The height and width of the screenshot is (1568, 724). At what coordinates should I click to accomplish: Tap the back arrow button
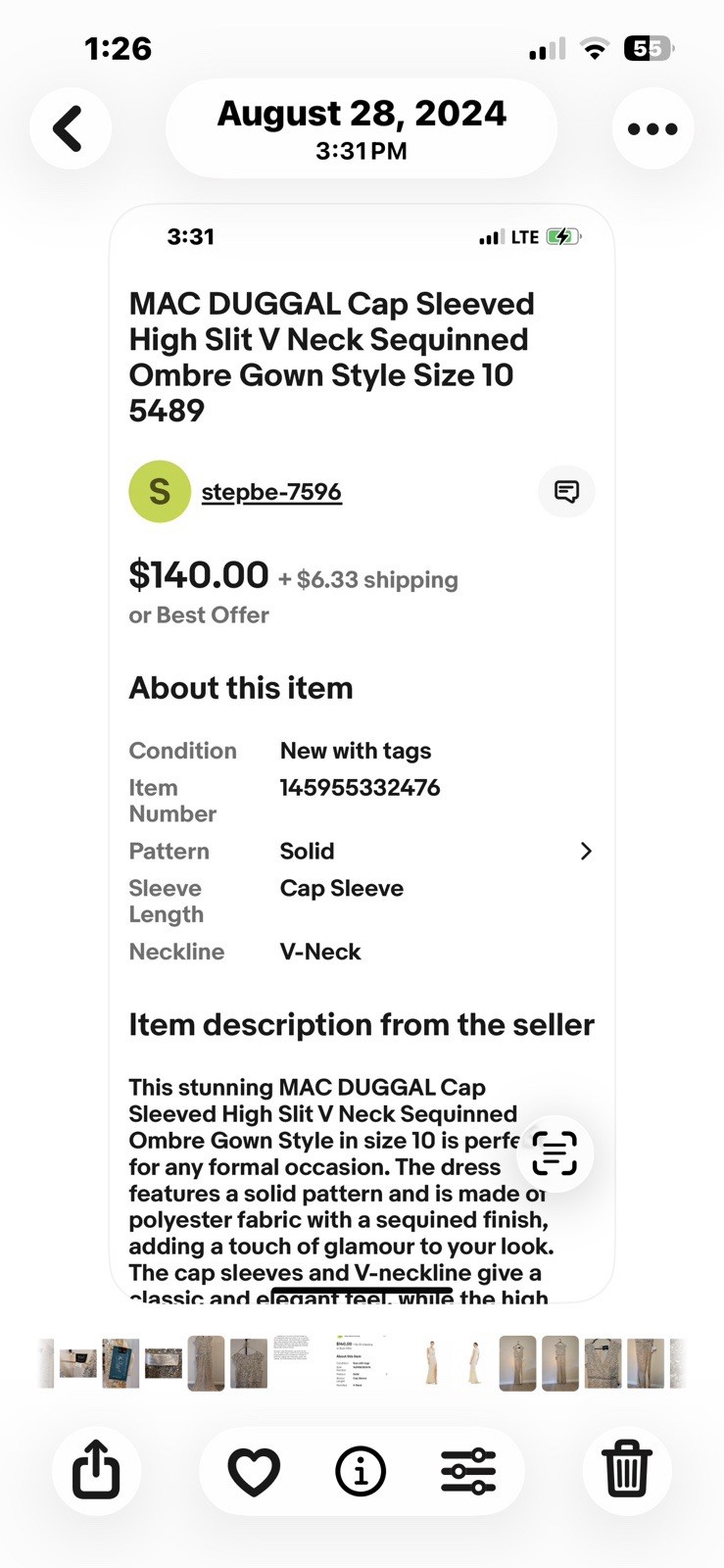70,128
